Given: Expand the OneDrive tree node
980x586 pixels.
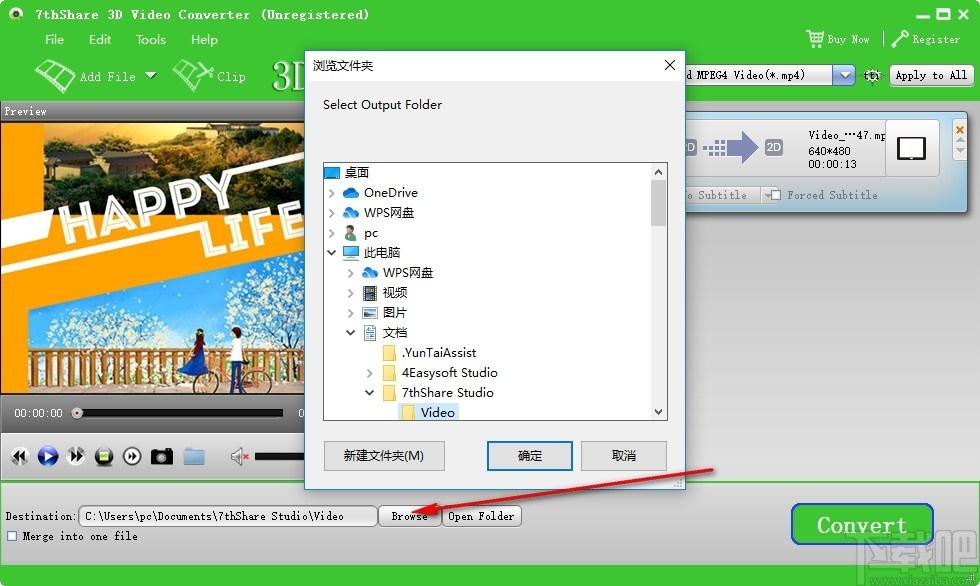Looking at the screenshot, I should pos(332,193).
